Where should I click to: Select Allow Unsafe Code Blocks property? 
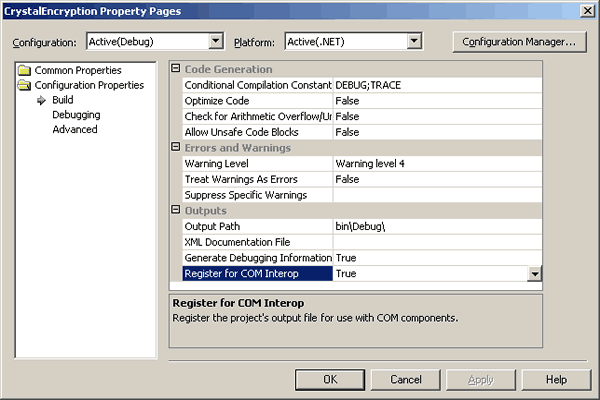click(258, 132)
